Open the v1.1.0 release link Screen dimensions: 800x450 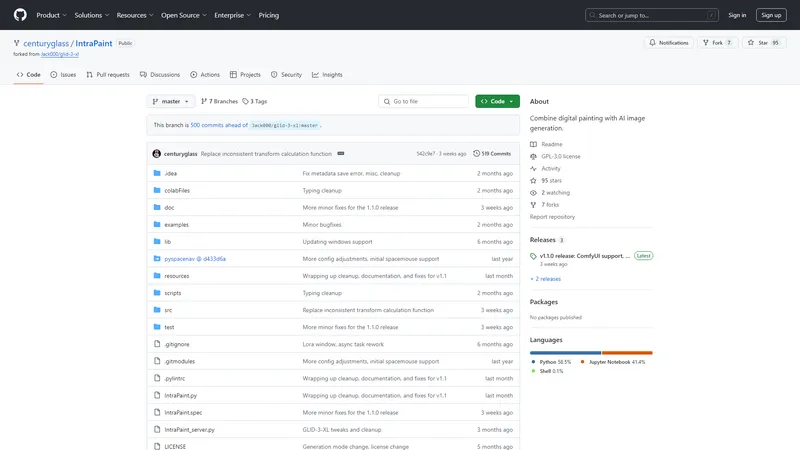tap(585, 256)
